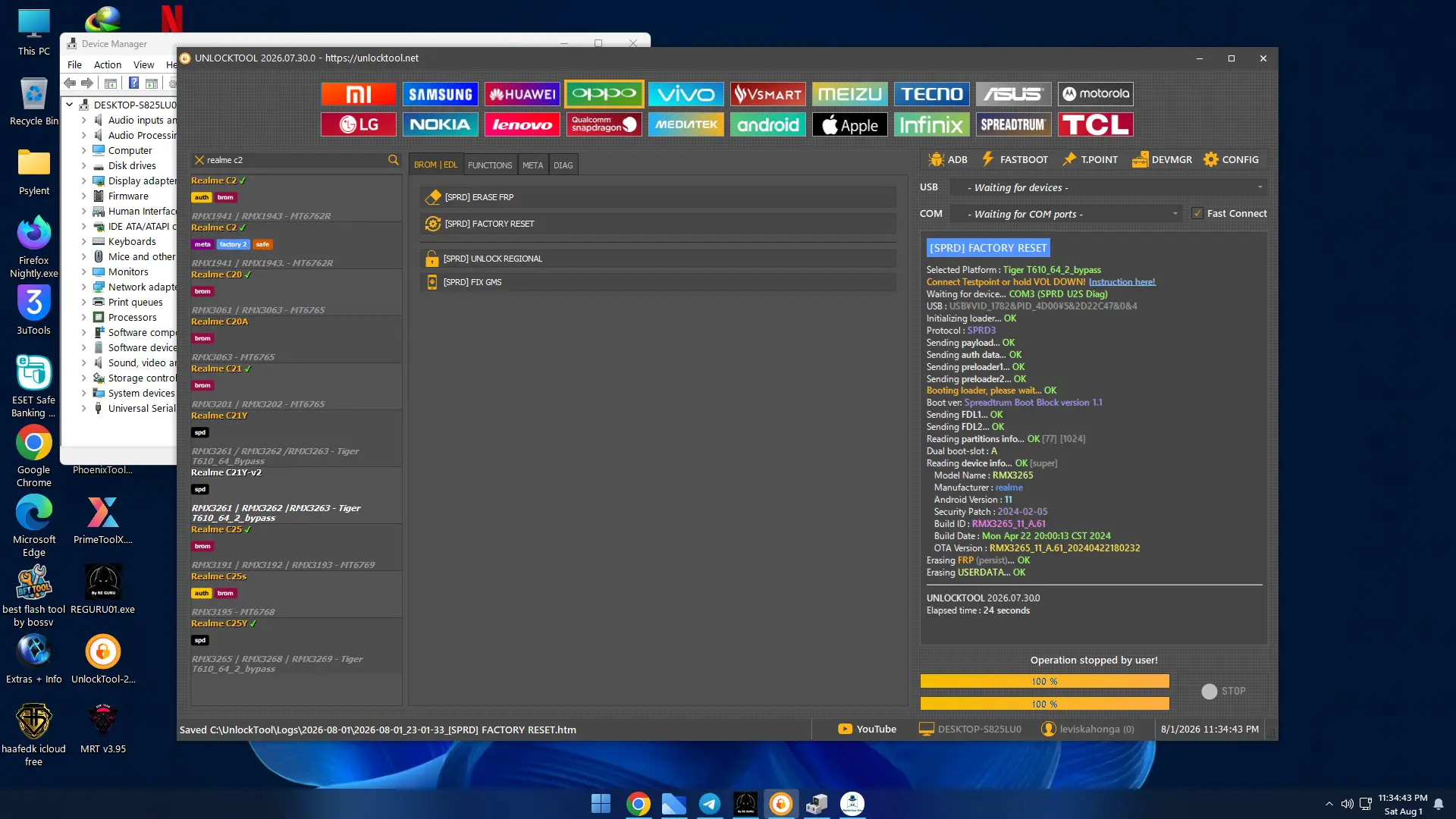Screen dimensions: 1456x819
Task: Select Realme C21Y-v2 model entry
Action: 296,494
